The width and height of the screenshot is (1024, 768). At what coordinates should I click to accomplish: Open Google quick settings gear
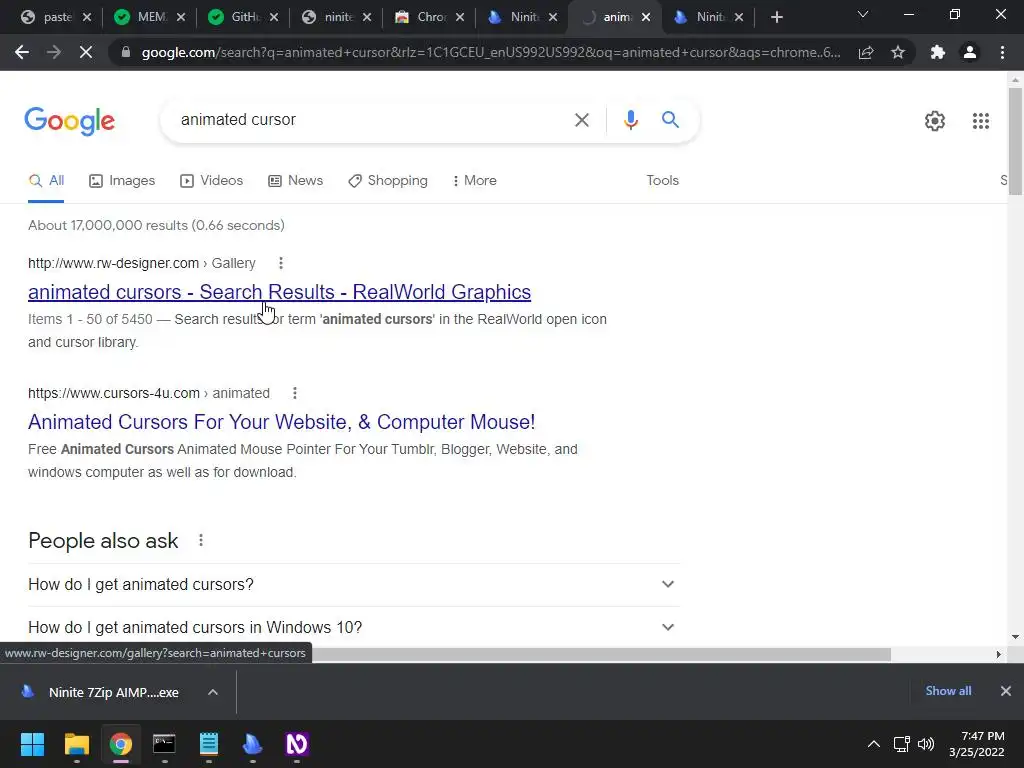[x=935, y=121]
